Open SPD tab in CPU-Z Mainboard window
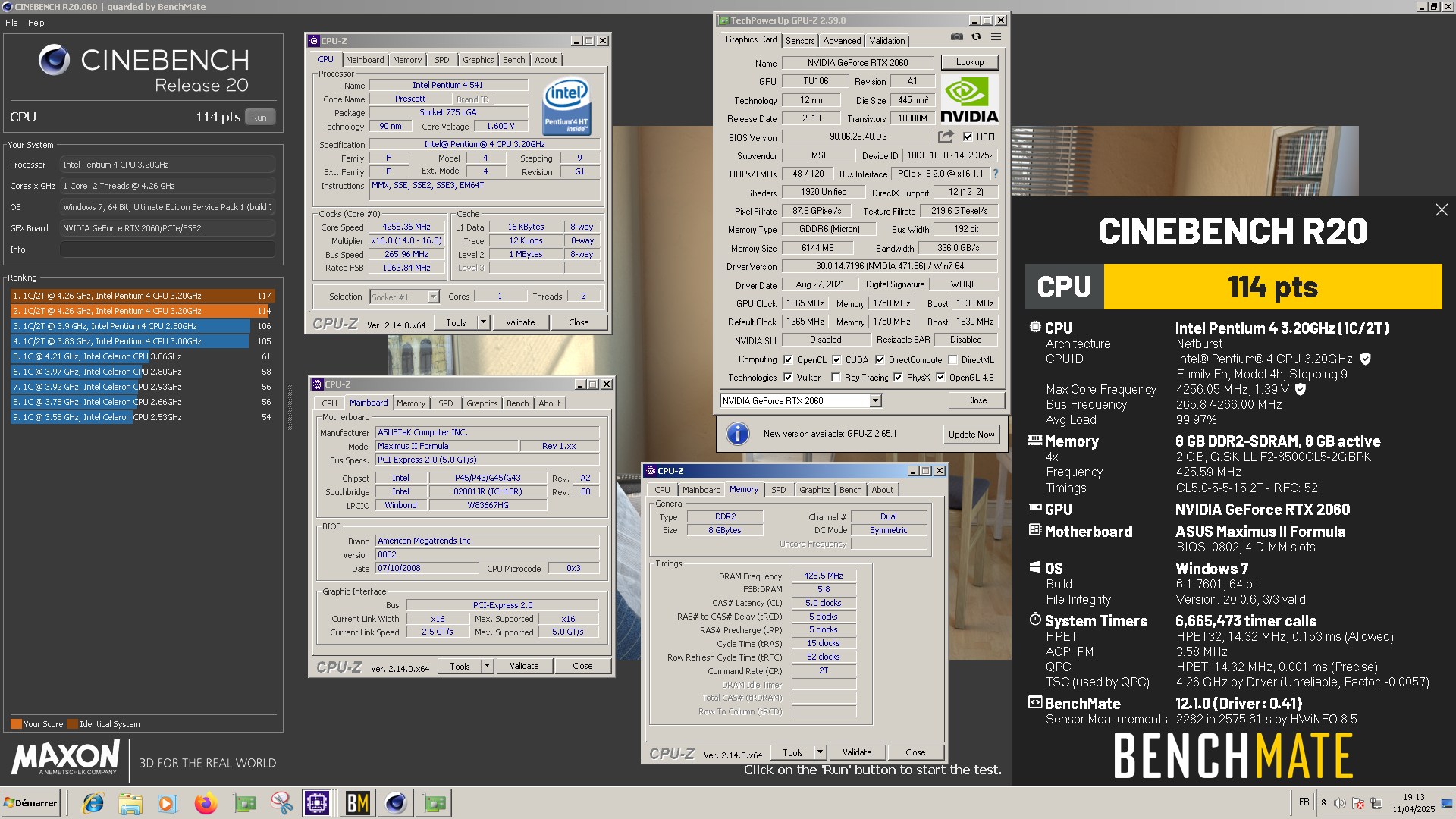This screenshot has height=819, width=1456. click(x=446, y=403)
